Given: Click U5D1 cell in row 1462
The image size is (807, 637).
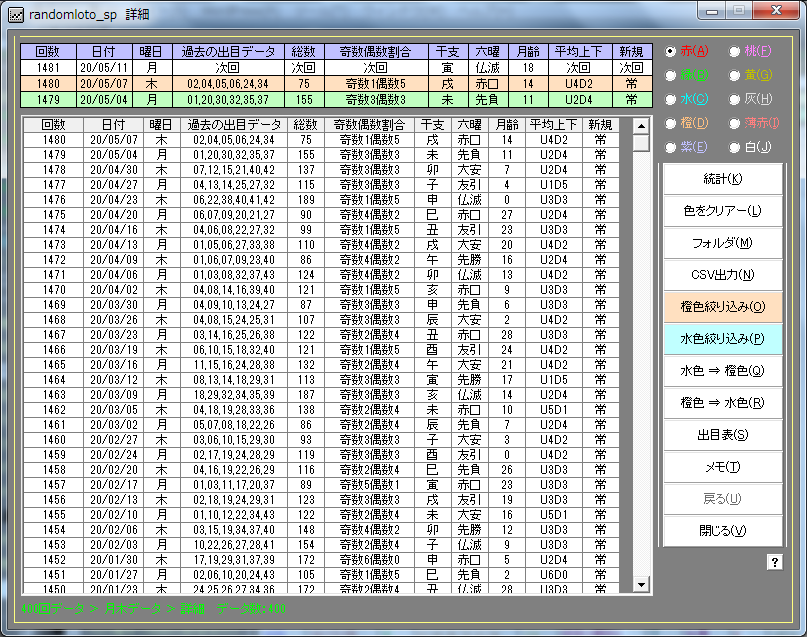Looking at the screenshot, I should [554, 410].
